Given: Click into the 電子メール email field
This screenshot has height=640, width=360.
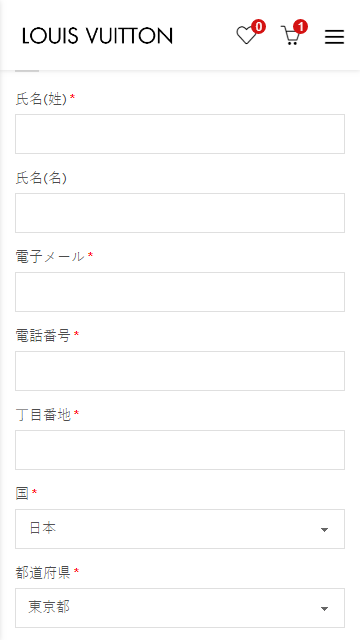Looking at the screenshot, I should pos(180,292).
